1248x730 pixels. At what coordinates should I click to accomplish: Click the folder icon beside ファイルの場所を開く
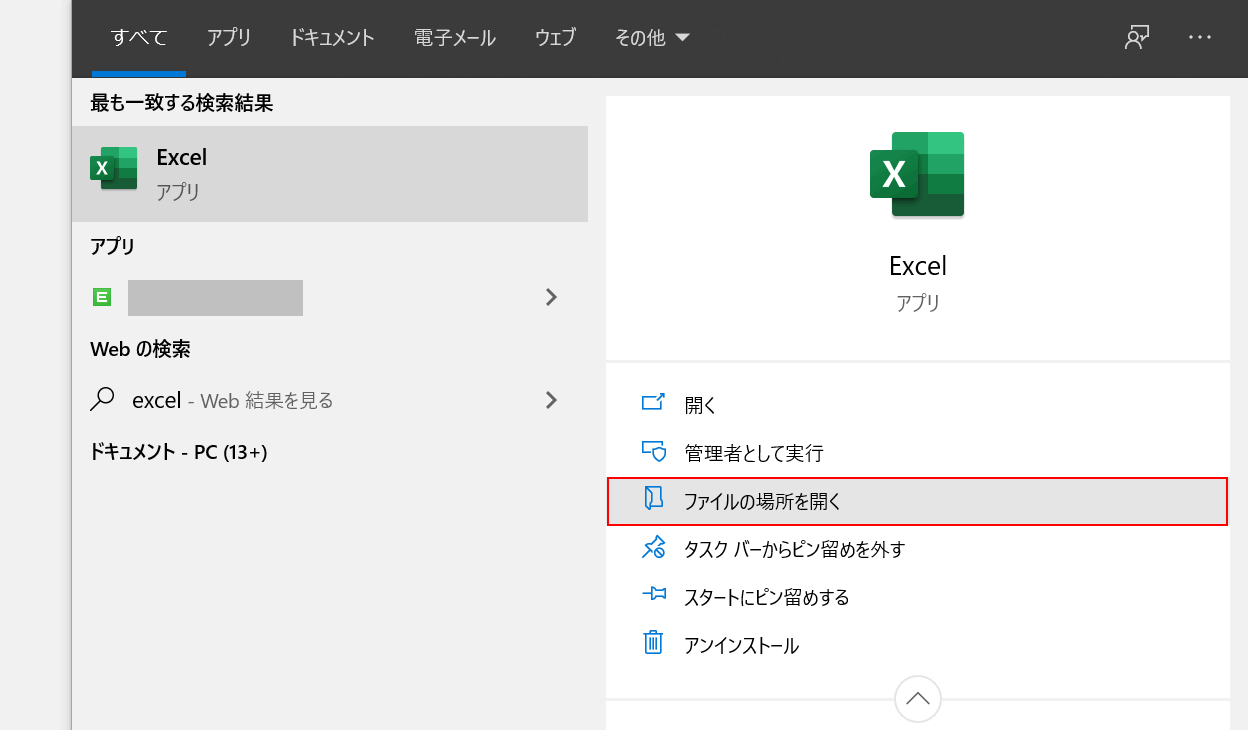coord(654,500)
